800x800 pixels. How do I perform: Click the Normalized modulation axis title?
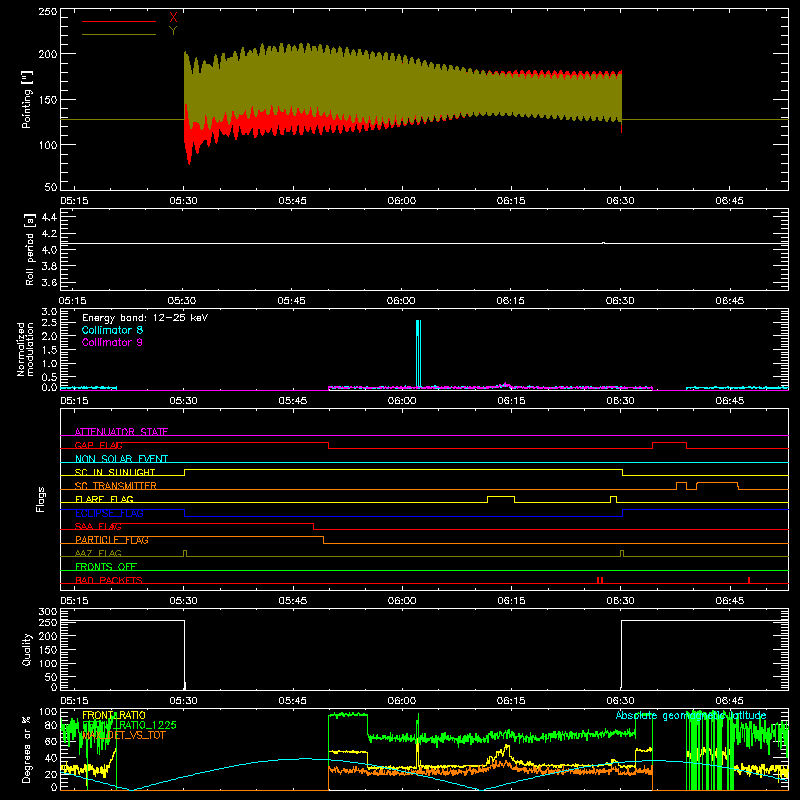[26, 349]
